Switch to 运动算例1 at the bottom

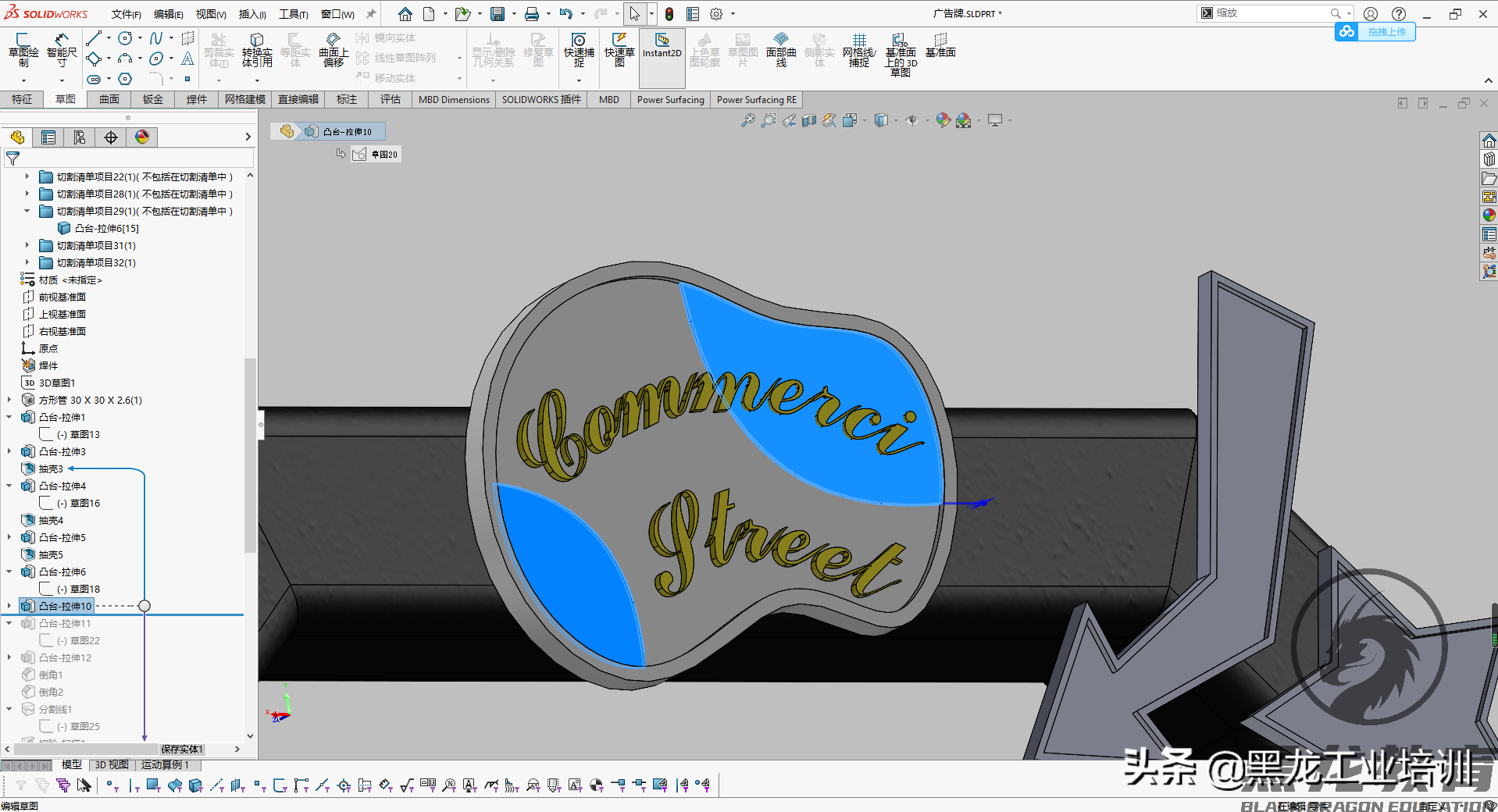[x=166, y=764]
